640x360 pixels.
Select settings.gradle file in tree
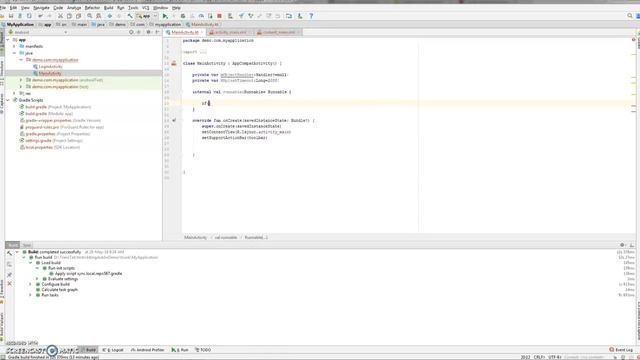coord(54,140)
